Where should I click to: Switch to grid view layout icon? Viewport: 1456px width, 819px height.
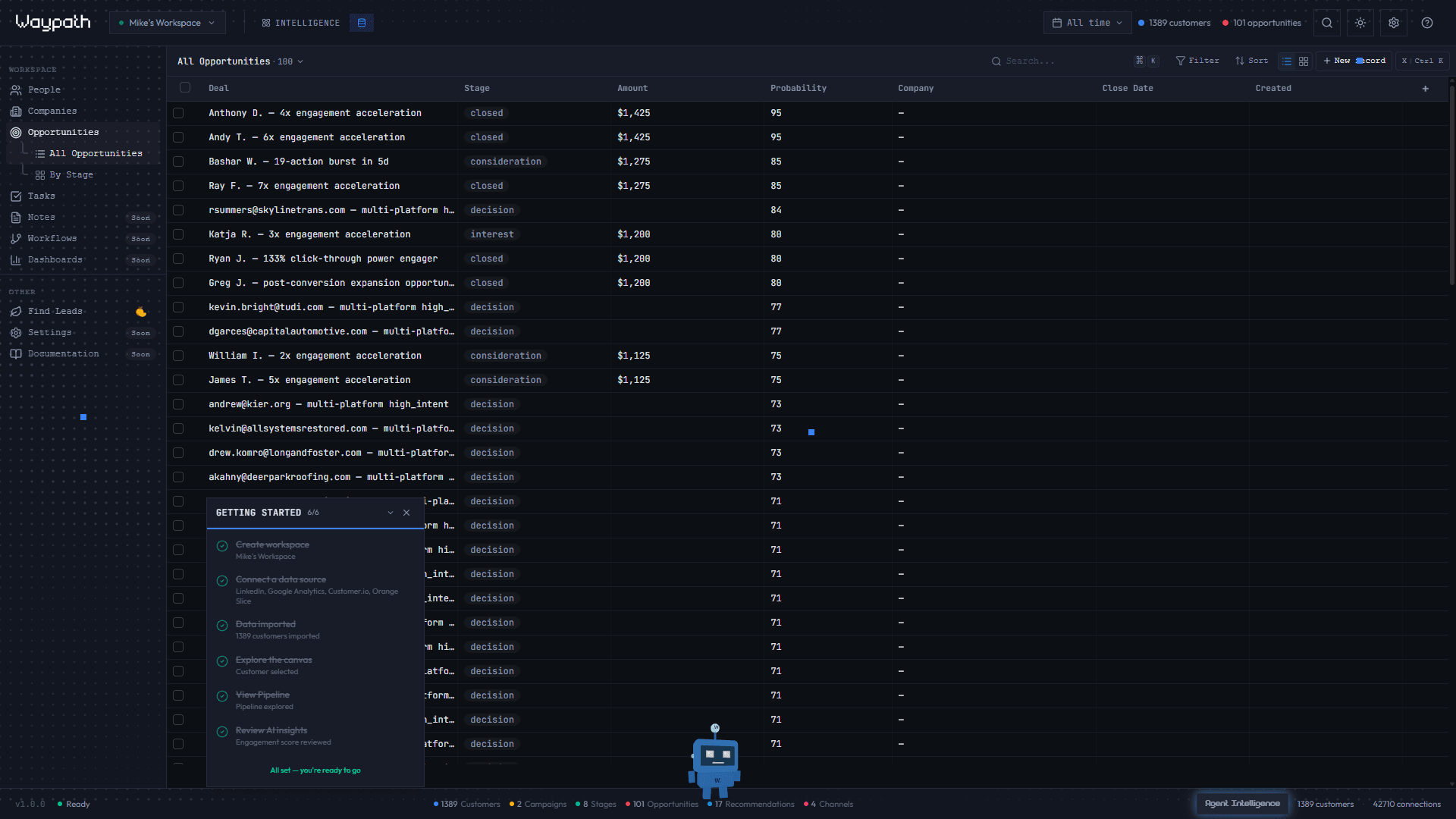coord(1304,61)
